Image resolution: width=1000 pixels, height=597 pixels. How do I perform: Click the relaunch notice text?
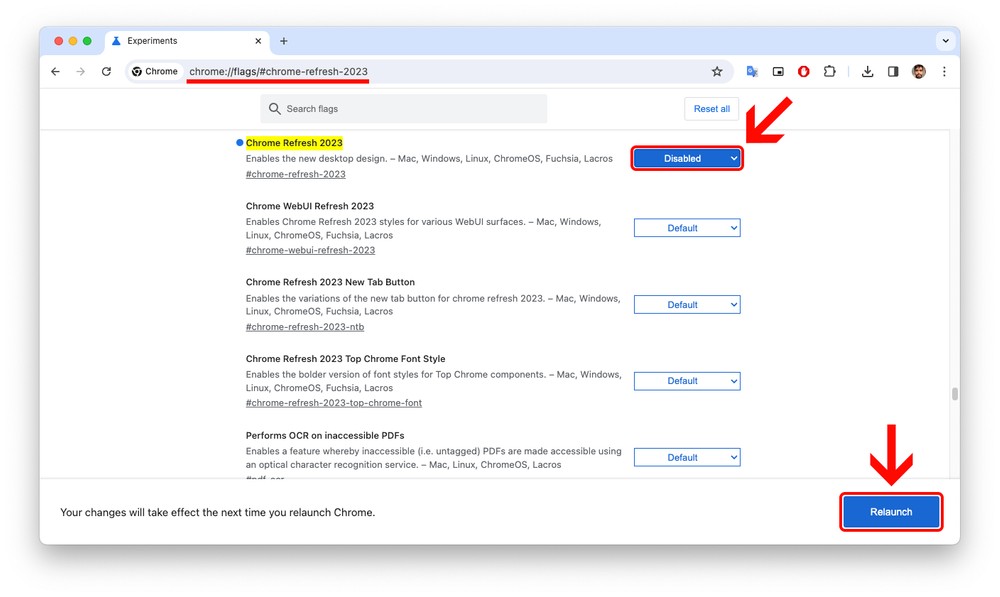[217, 512]
